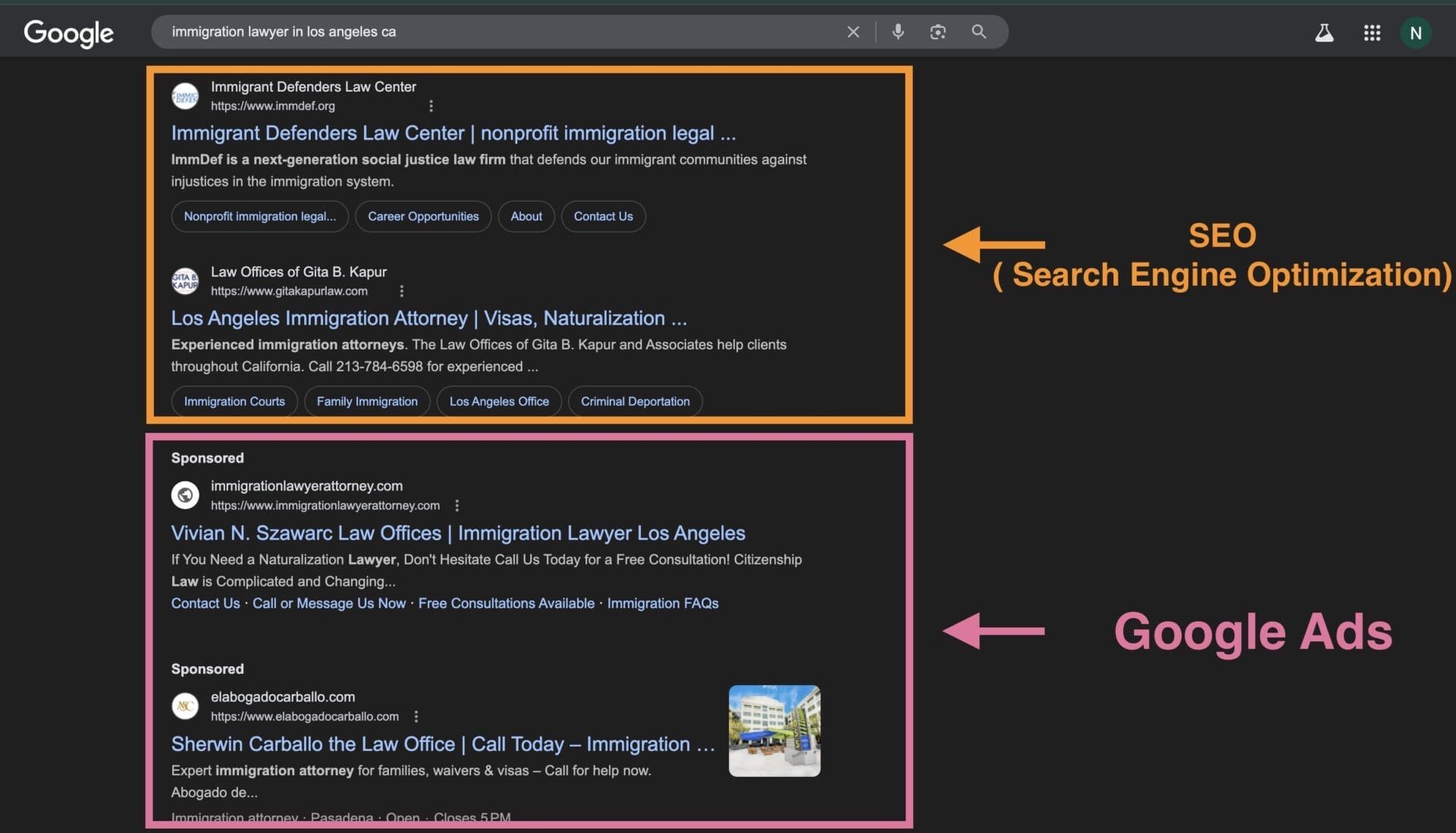Start voice search with microphone icon
This screenshot has width=1456, height=833.
[898, 32]
